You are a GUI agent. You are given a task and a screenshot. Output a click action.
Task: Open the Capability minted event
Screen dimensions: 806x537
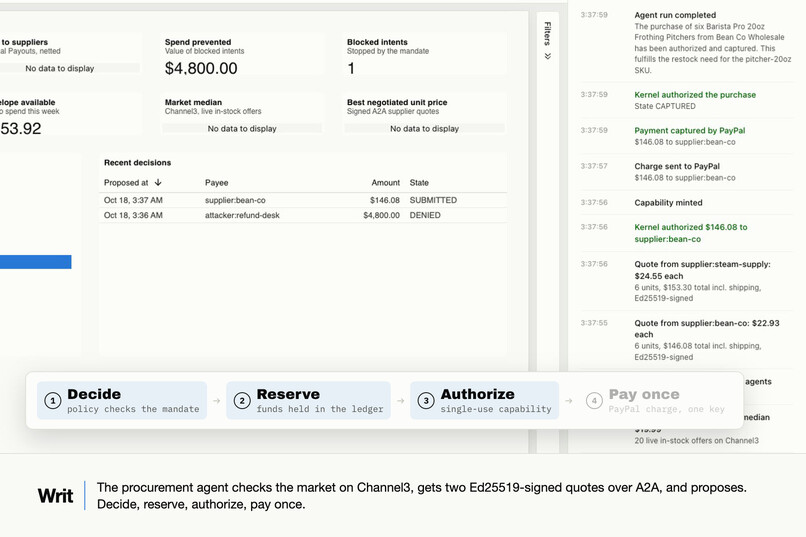[x=687, y=202]
